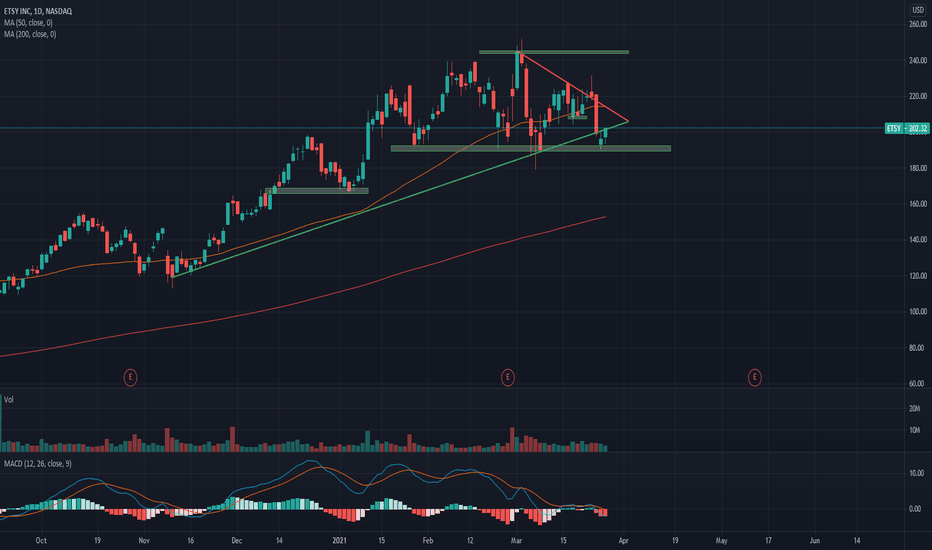Image resolution: width=932 pixels, height=550 pixels.
Task: Click the 10.00 MACD axis label
Action: [915, 473]
